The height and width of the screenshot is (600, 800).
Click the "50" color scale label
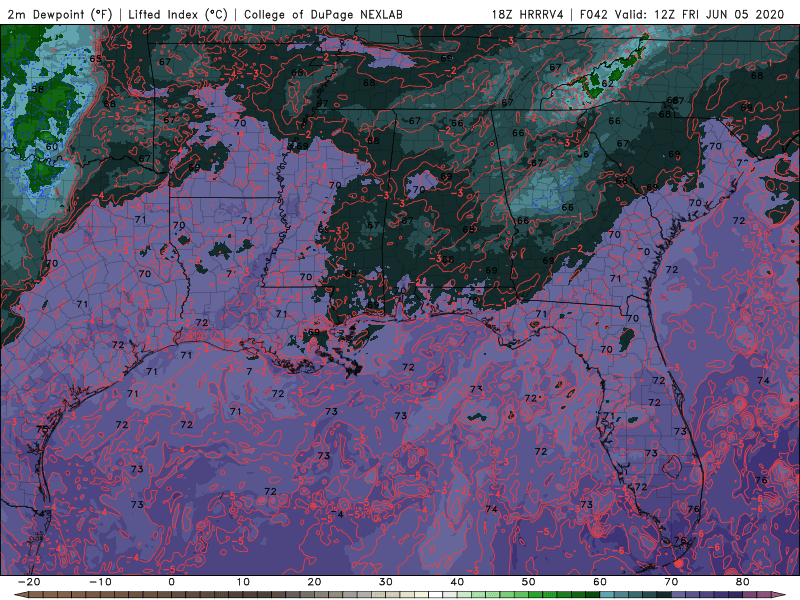529,582
